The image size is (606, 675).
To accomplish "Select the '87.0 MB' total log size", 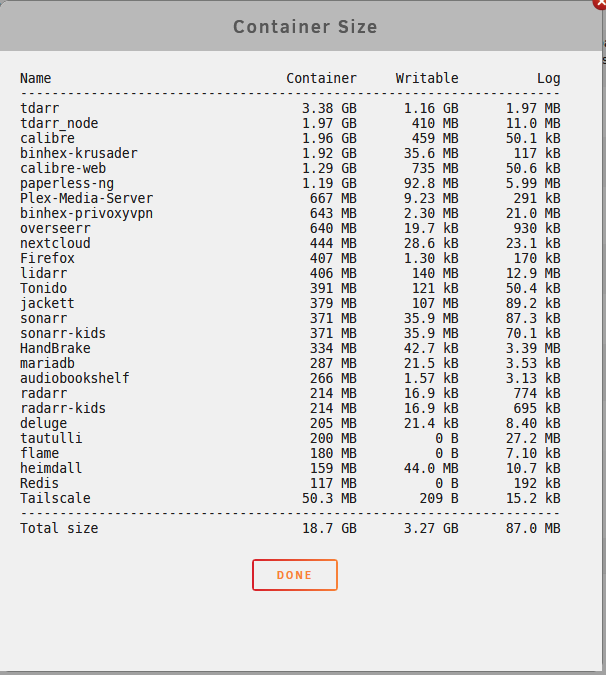I will pos(533,528).
